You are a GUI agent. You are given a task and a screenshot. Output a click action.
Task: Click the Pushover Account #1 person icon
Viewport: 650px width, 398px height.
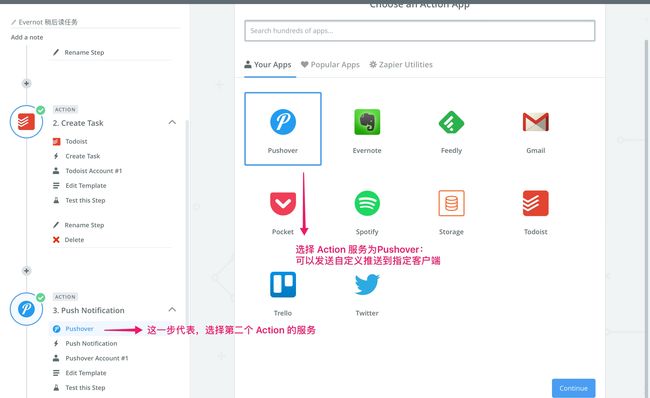(56, 358)
